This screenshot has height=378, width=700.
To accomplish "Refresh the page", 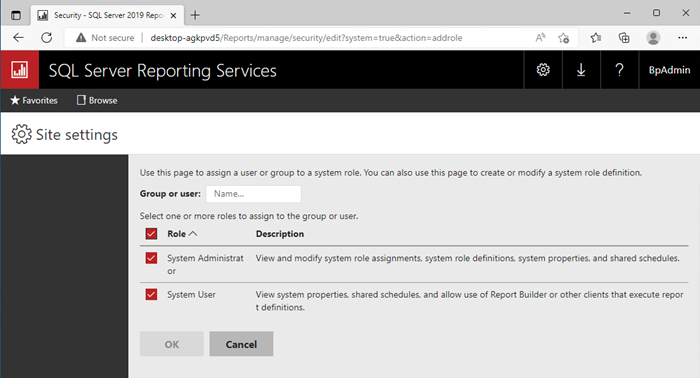I will pyautogui.click(x=46, y=37).
